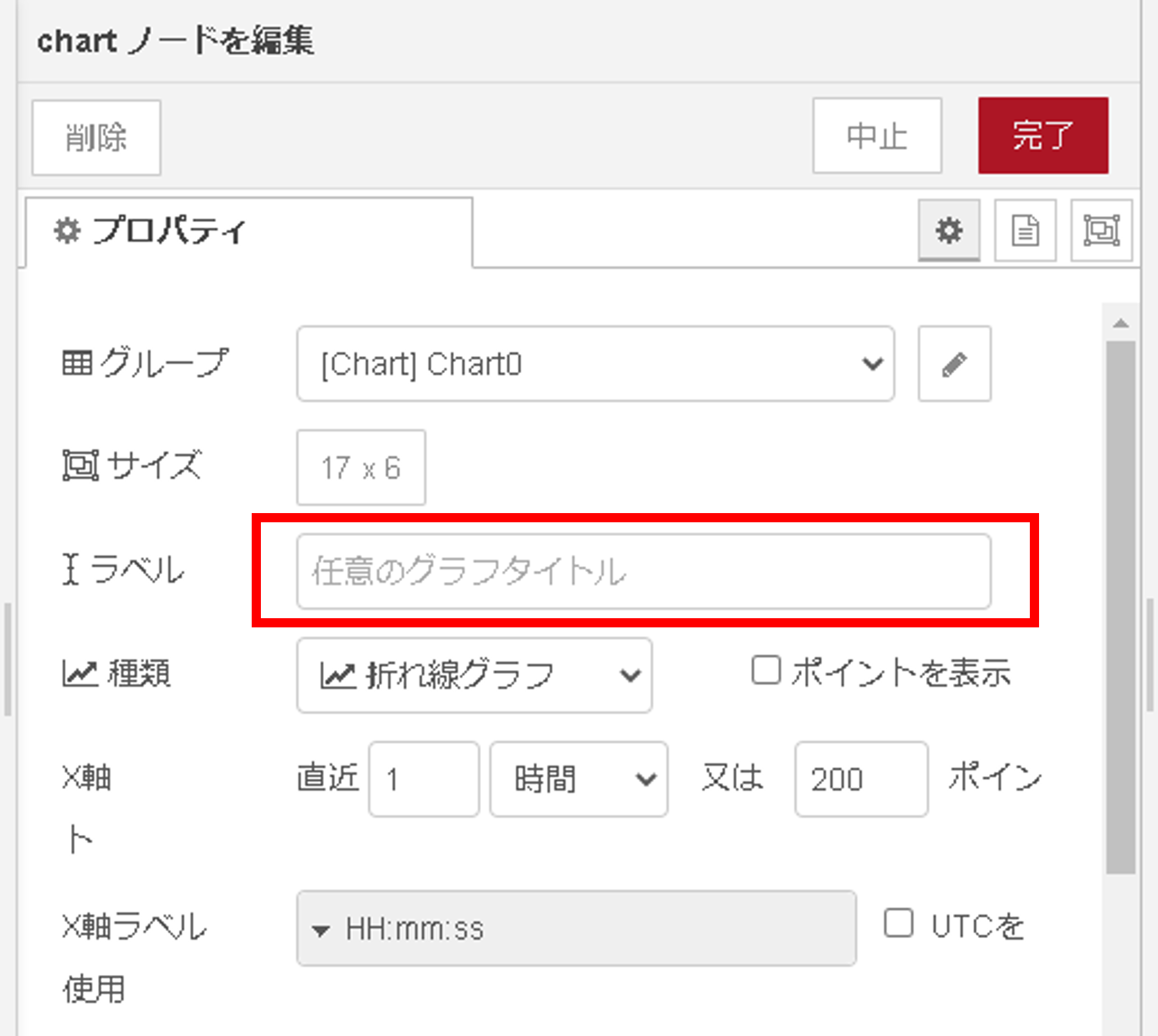This screenshot has height=1036, width=1158.
Task: Select the プロパティ tab
Action: click(x=249, y=232)
